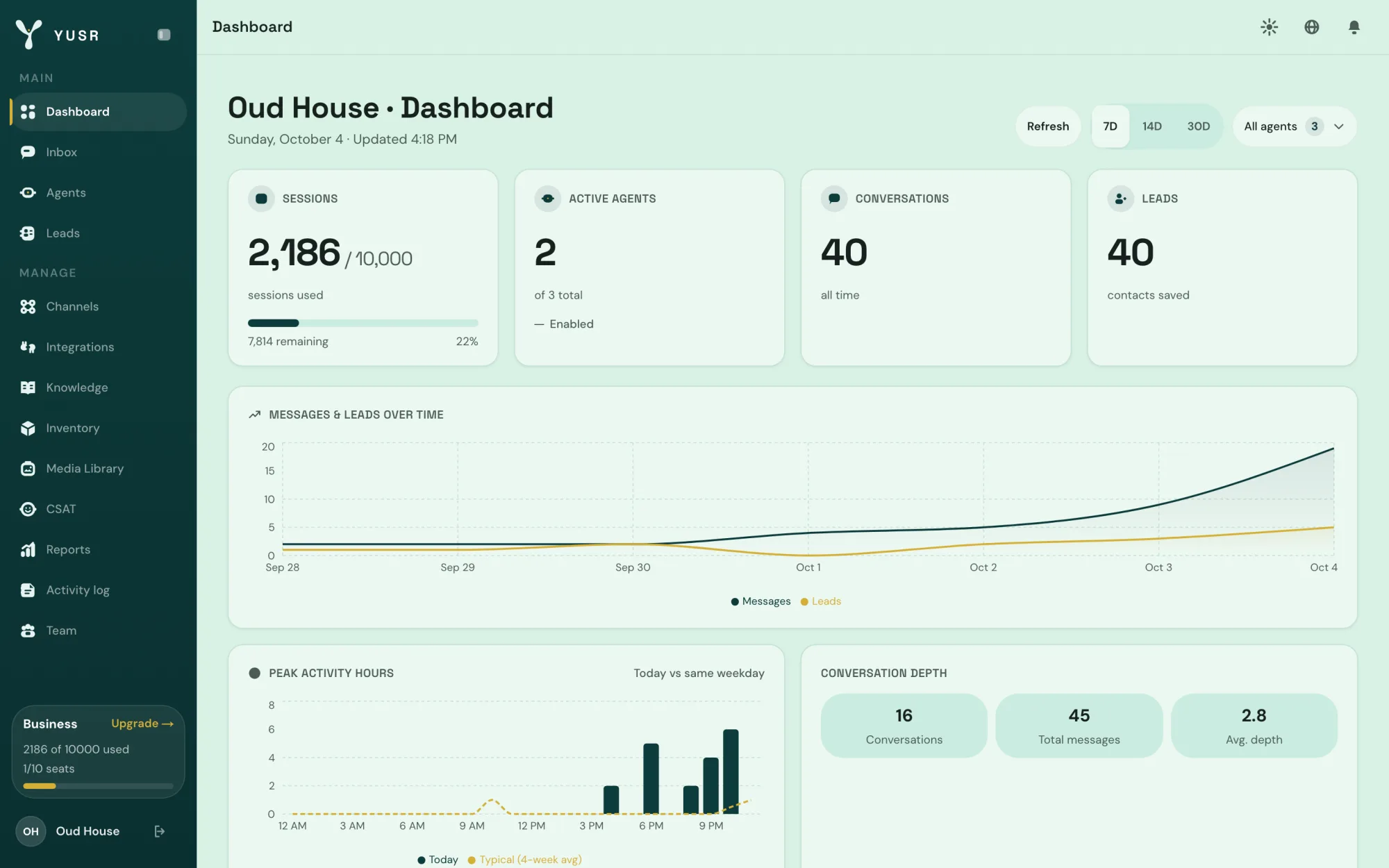
Task: Open the Media Library icon
Action: (x=28, y=469)
